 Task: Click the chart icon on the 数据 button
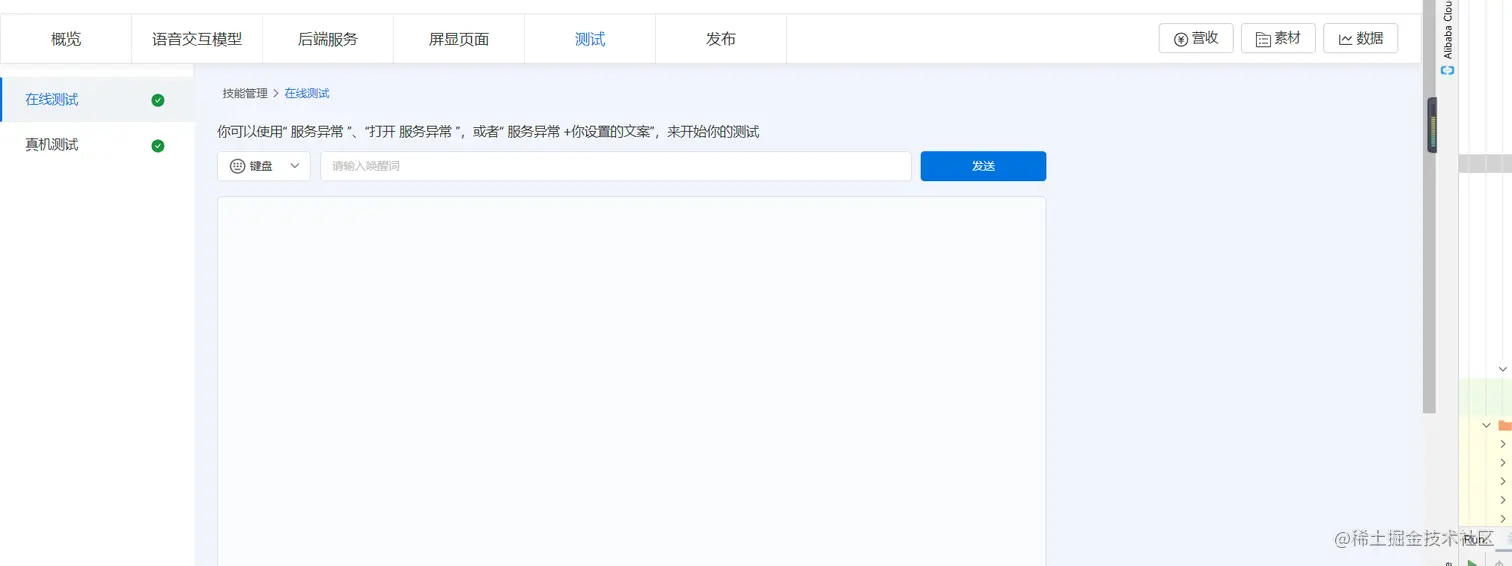1346,39
